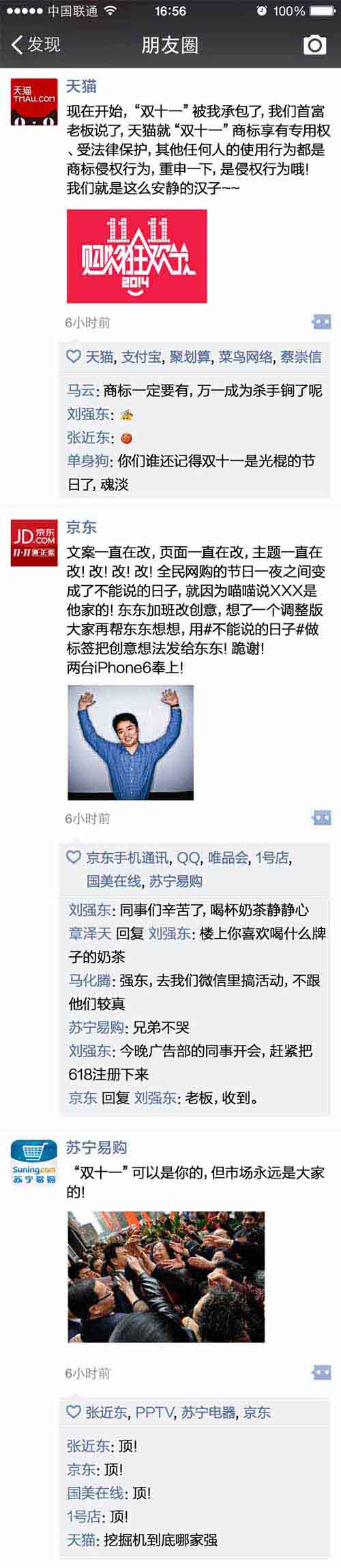Open the 天猫 Tmall avatar icon
Image resolution: width=341 pixels, height=1568 pixels.
tap(34, 102)
